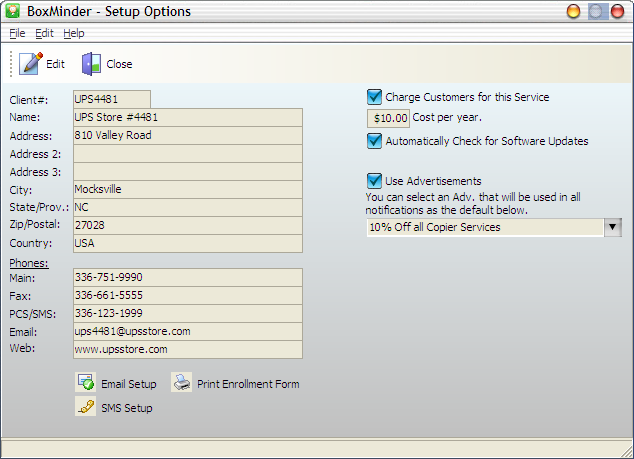Image resolution: width=634 pixels, height=459 pixels.
Task: Click the Zip/Postal field 27028
Action: (188, 225)
